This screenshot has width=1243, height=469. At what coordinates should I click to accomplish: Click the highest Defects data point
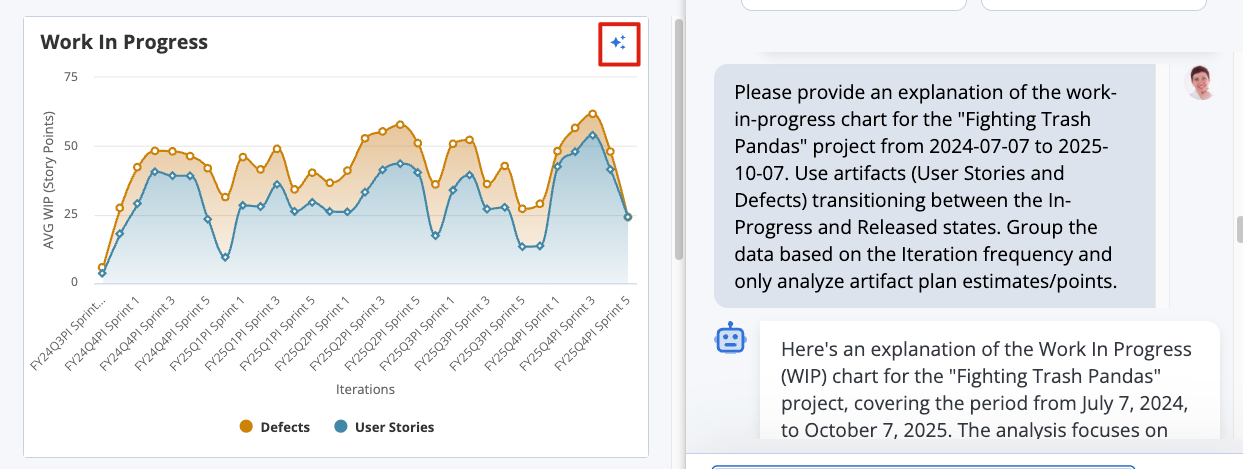(593, 114)
